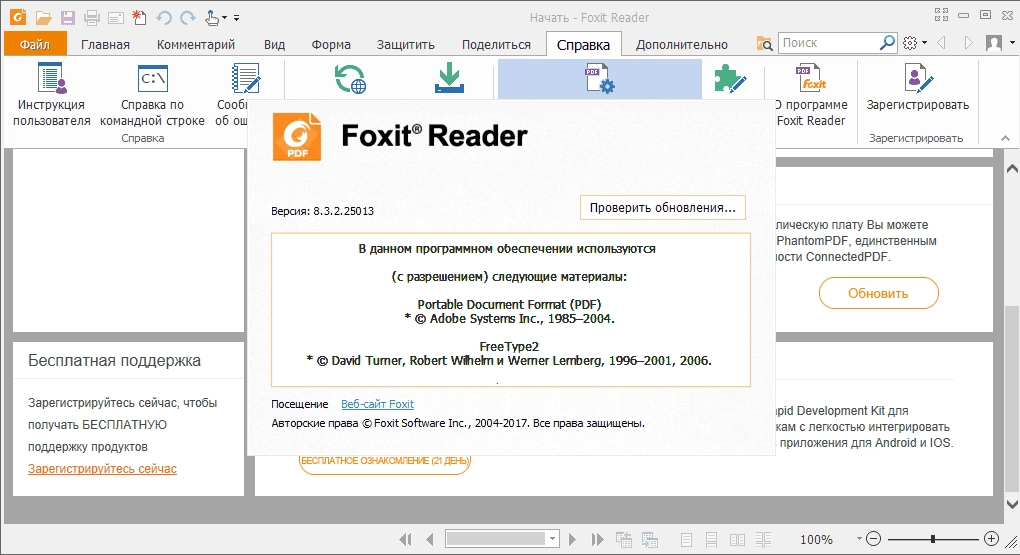Open Справка по командной строке

pyautogui.click(x=152, y=94)
